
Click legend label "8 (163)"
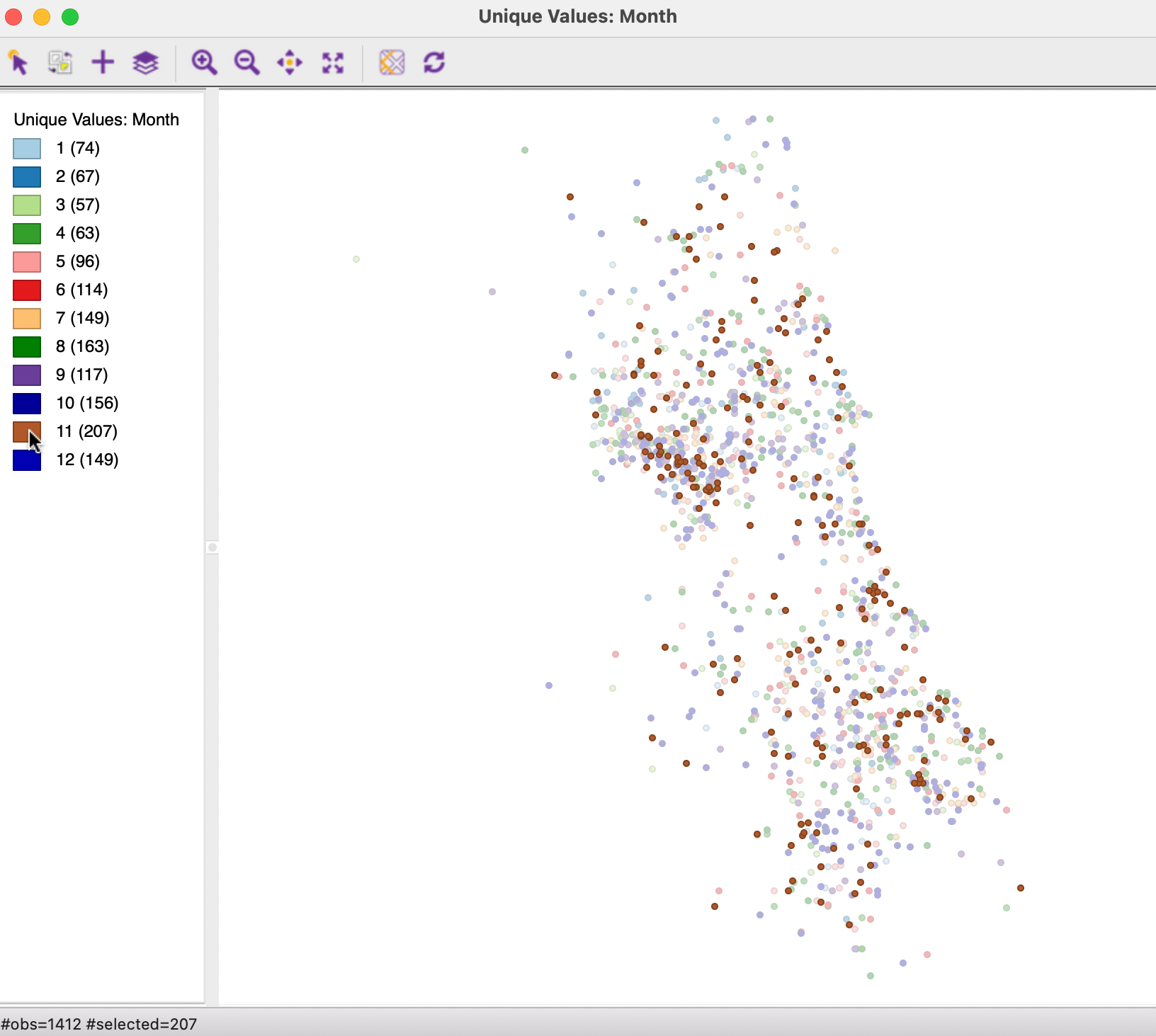pos(83,346)
